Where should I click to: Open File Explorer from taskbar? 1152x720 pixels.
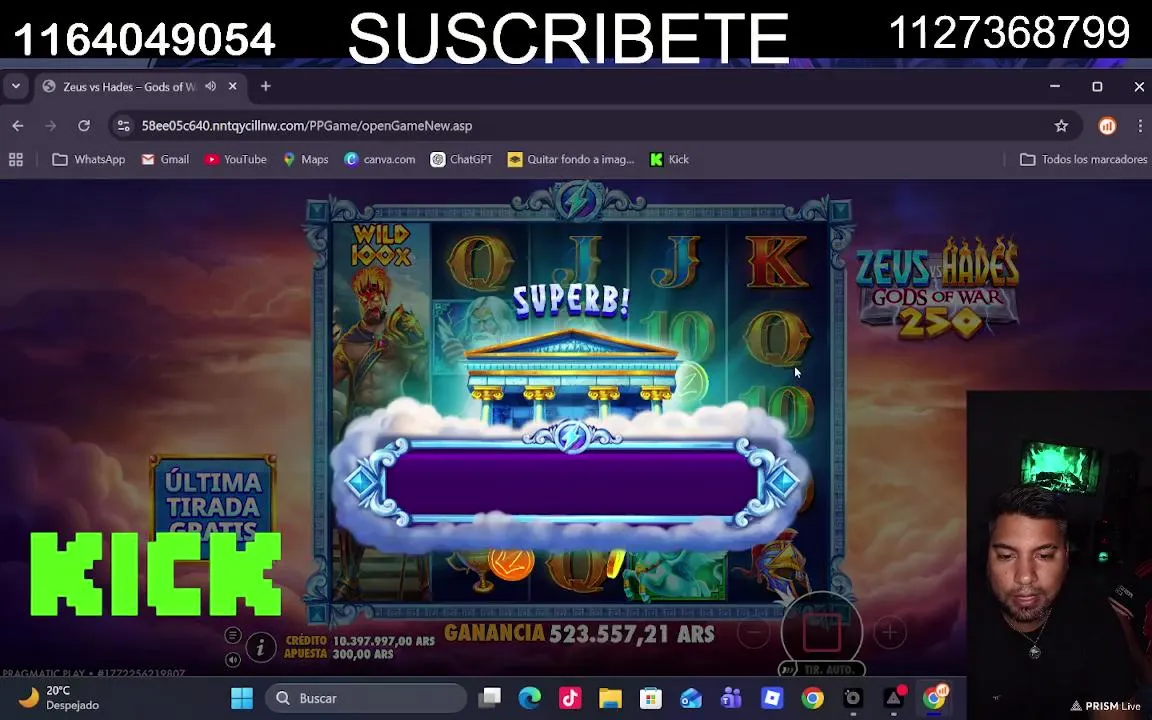[611, 698]
